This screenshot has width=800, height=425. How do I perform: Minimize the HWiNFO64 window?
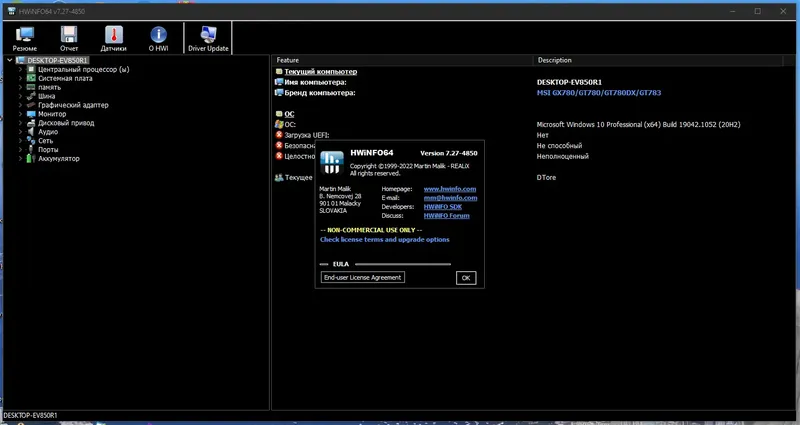tap(733, 11)
